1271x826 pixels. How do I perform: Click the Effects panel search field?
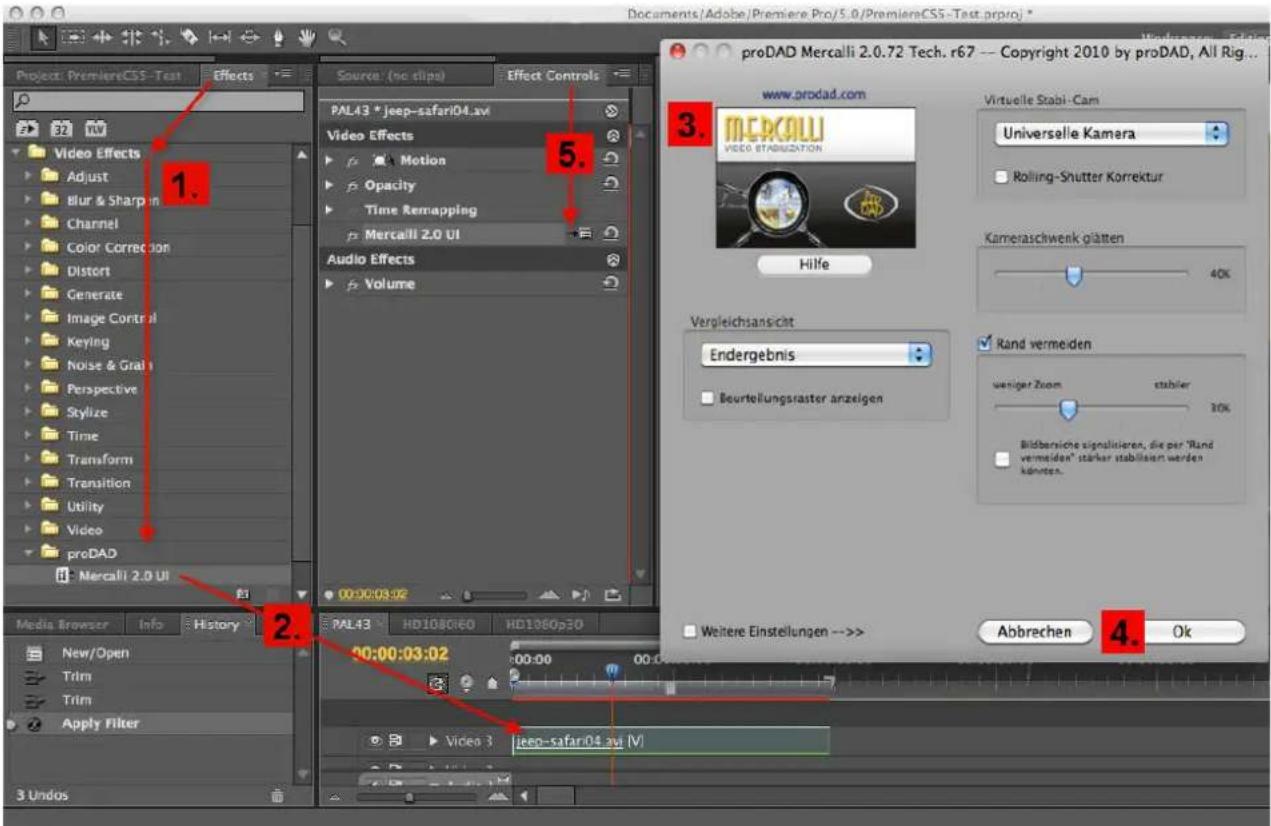pyautogui.click(x=158, y=101)
